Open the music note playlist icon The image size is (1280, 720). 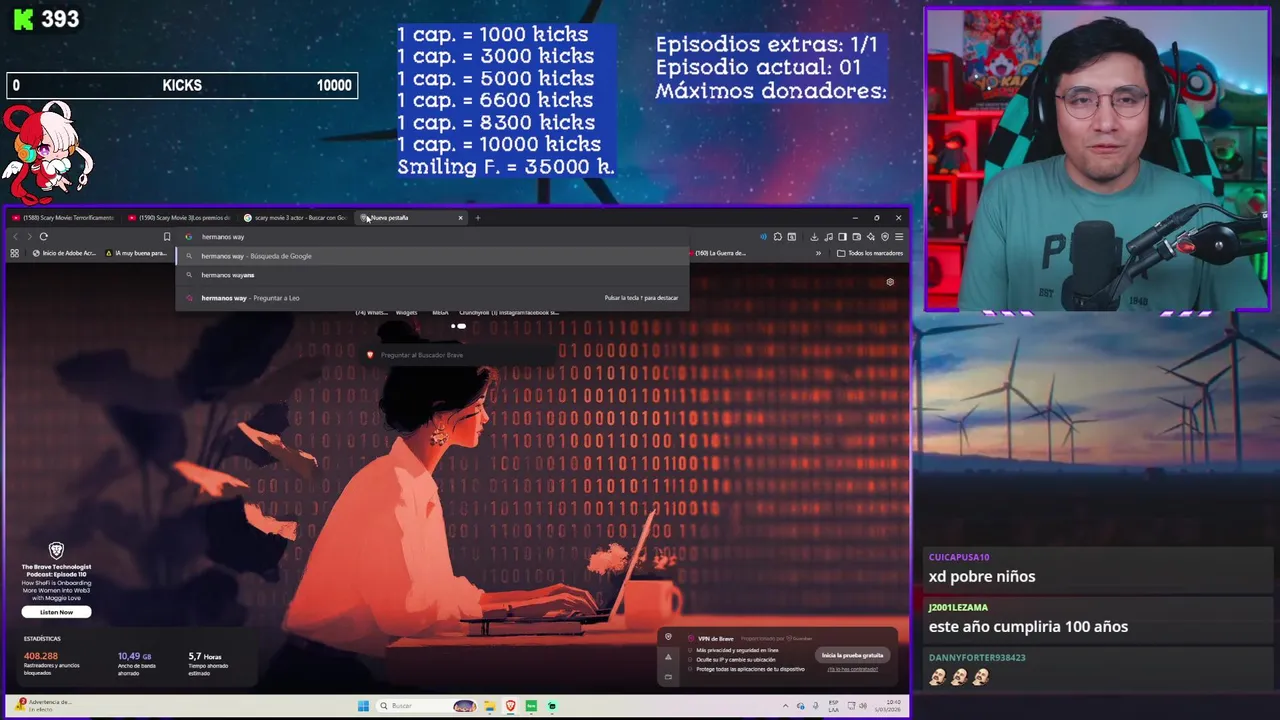point(829,237)
